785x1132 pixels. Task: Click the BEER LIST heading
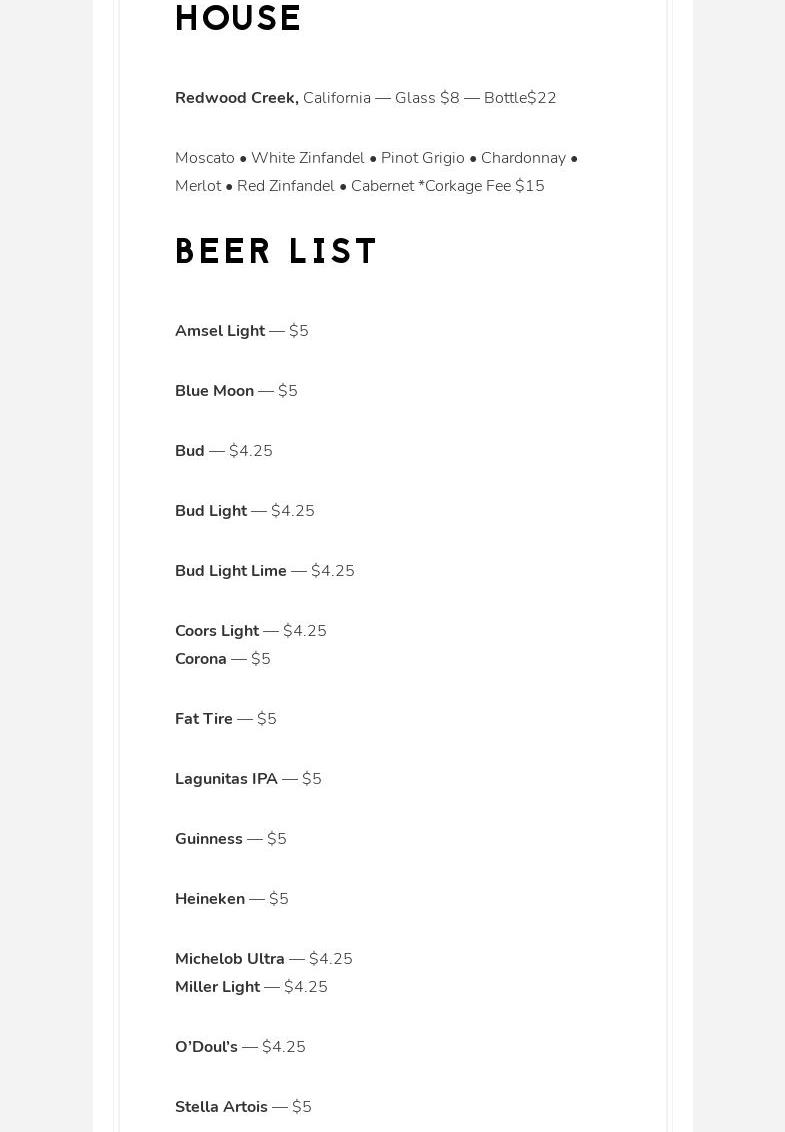point(276,251)
